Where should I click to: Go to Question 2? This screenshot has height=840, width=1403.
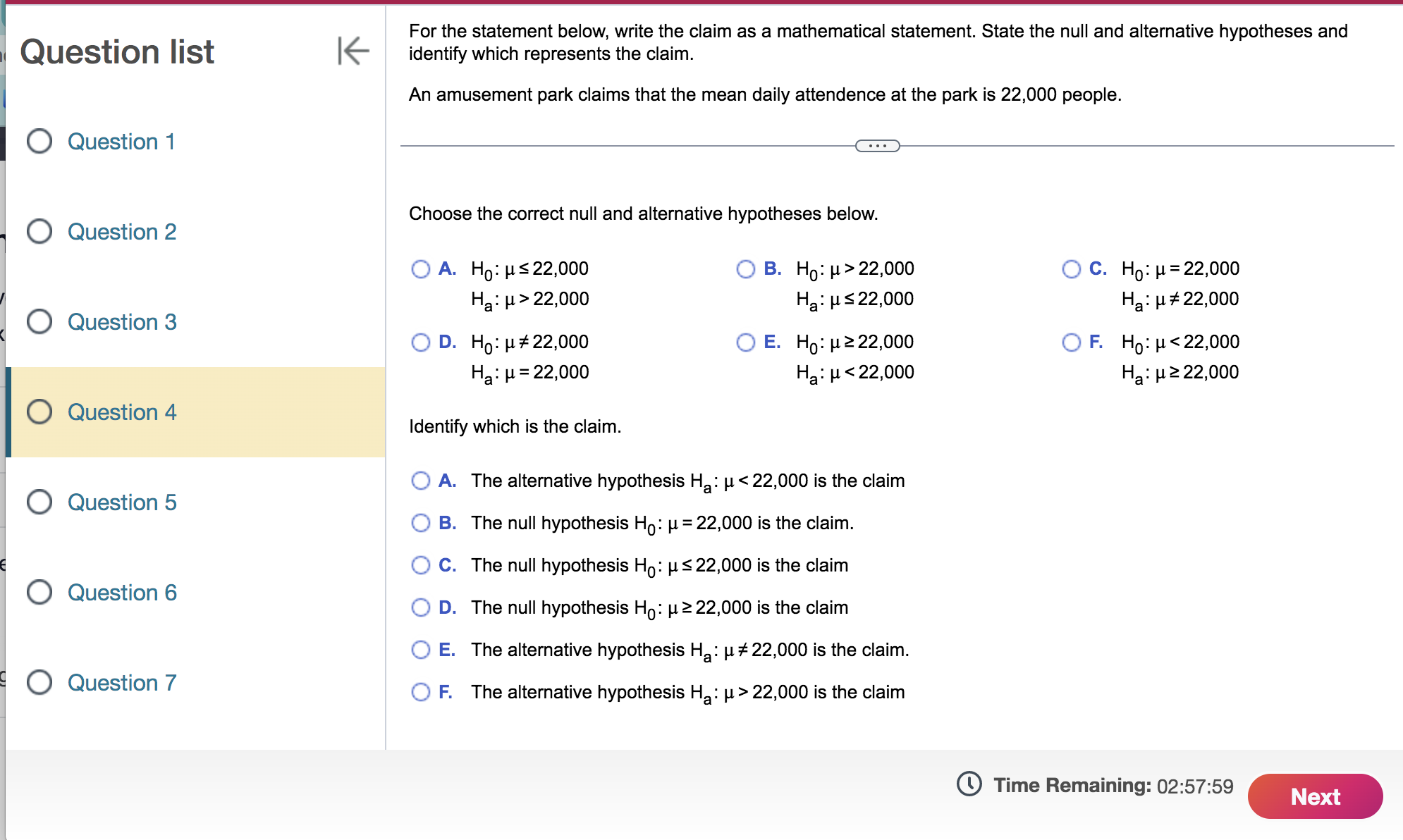point(121,232)
